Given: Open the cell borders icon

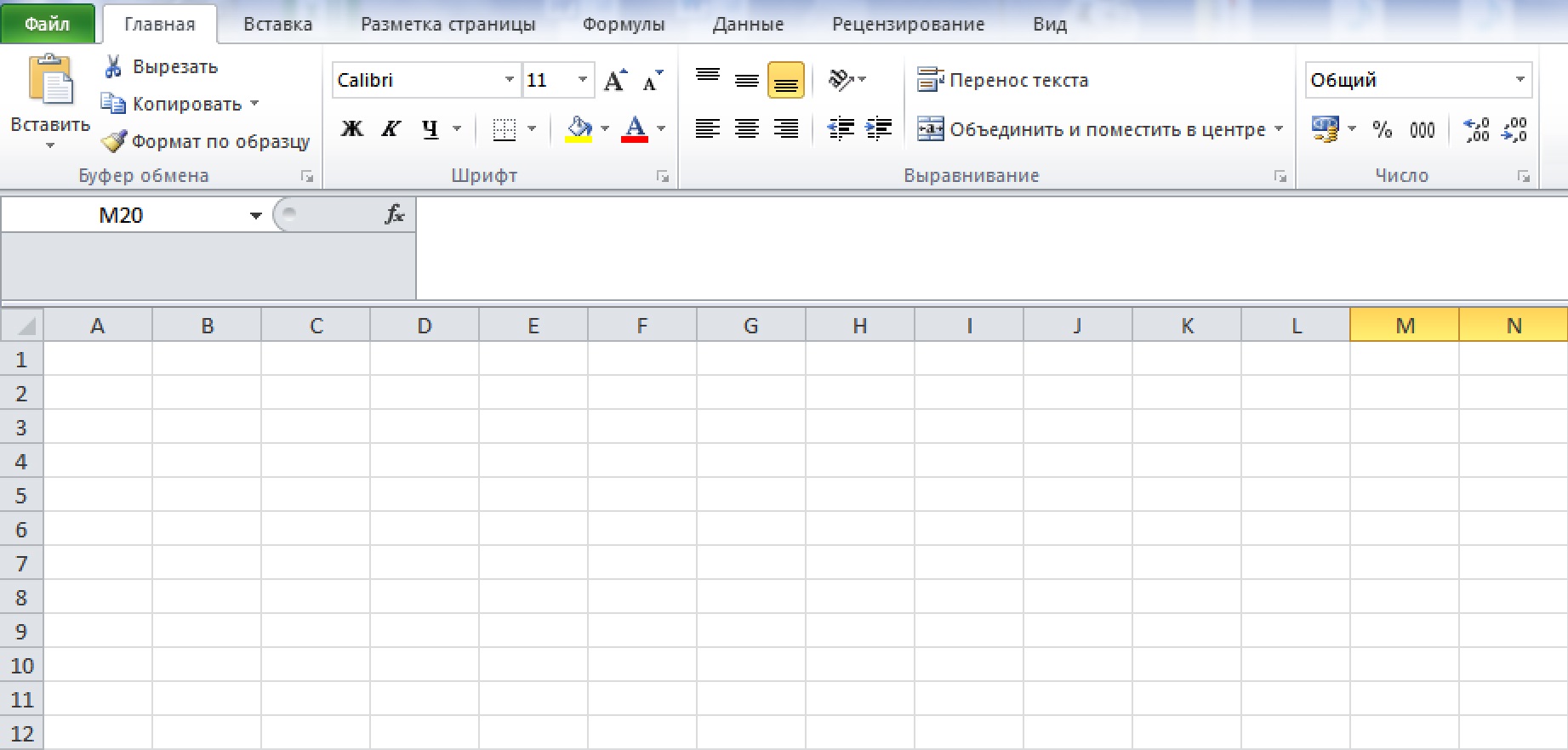Looking at the screenshot, I should coord(505,129).
